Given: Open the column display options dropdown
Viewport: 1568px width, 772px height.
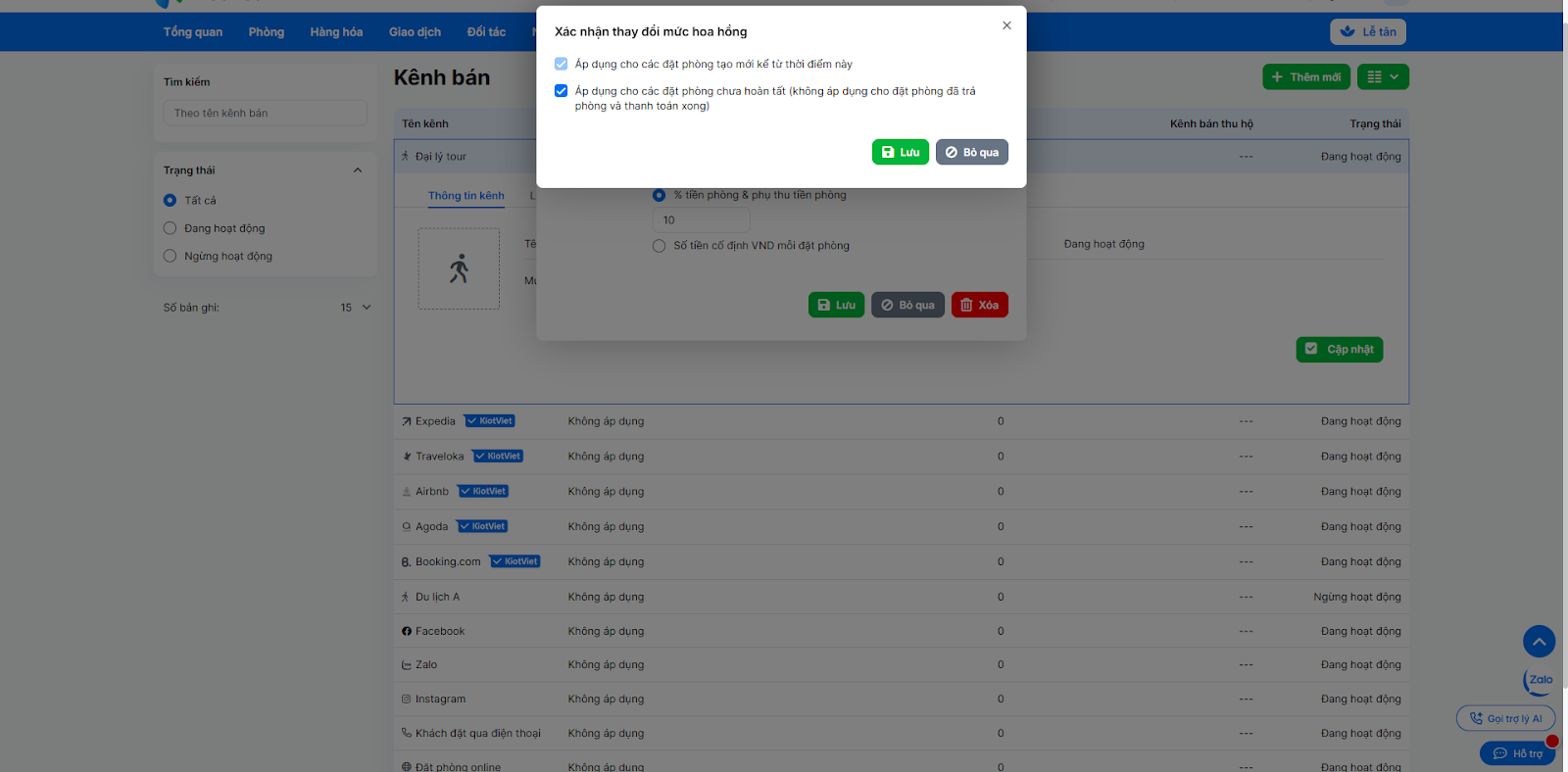Looking at the screenshot, I should click(x=1383, y=77).
